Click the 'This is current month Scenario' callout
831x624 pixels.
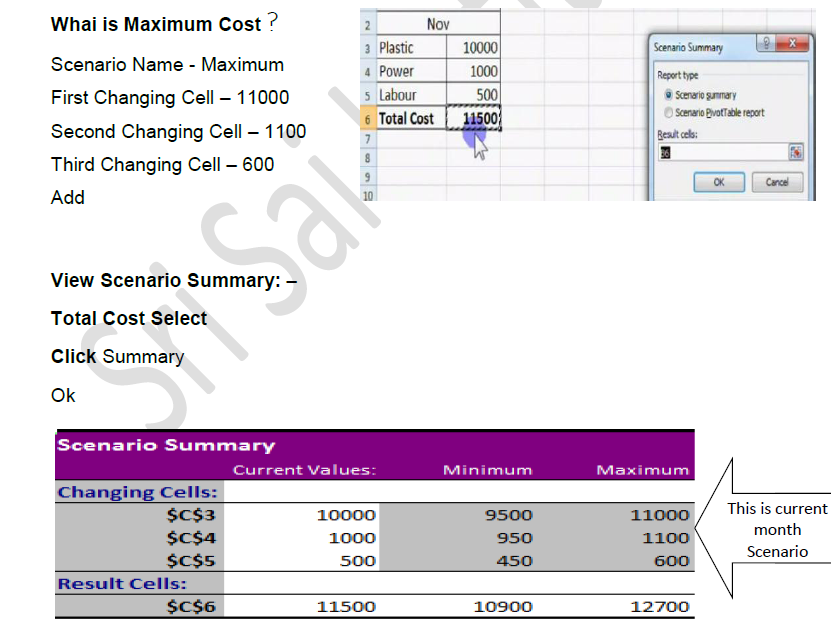(x=777, y=530)
